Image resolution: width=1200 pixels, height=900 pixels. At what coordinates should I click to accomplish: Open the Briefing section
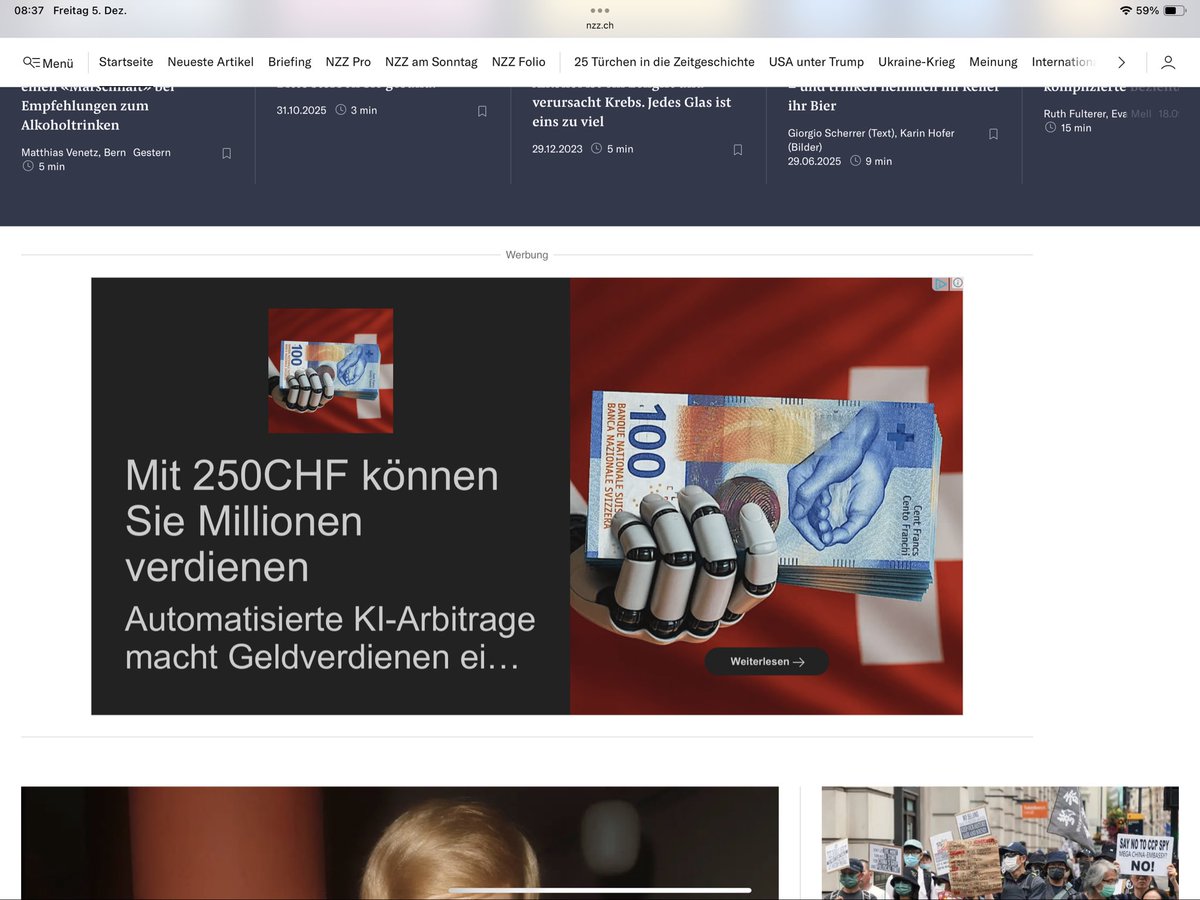click(x=290, y=62)
